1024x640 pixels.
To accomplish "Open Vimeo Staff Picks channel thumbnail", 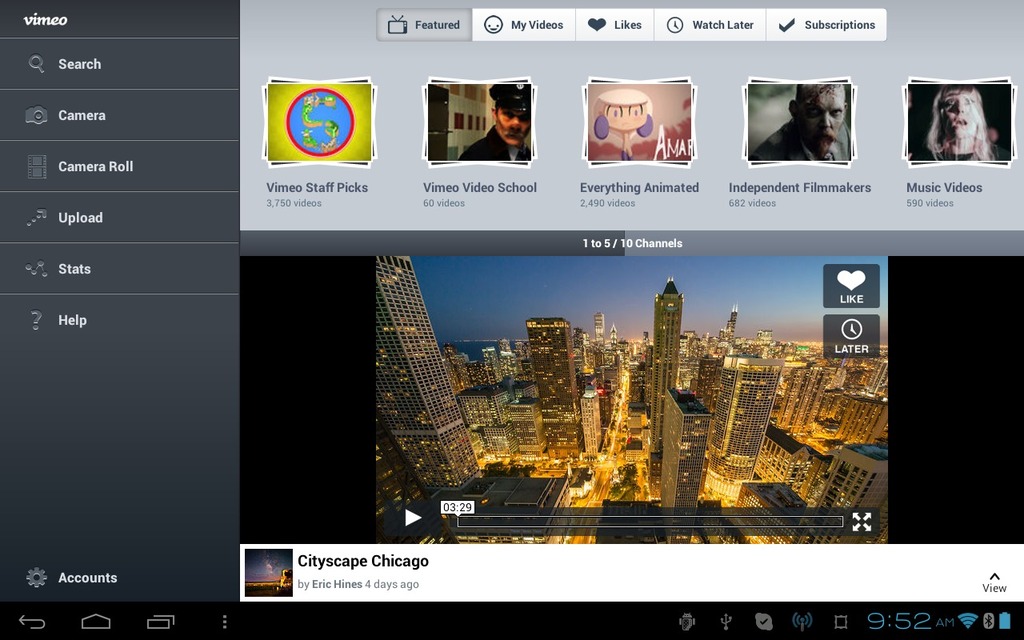I will coord(319,122).
